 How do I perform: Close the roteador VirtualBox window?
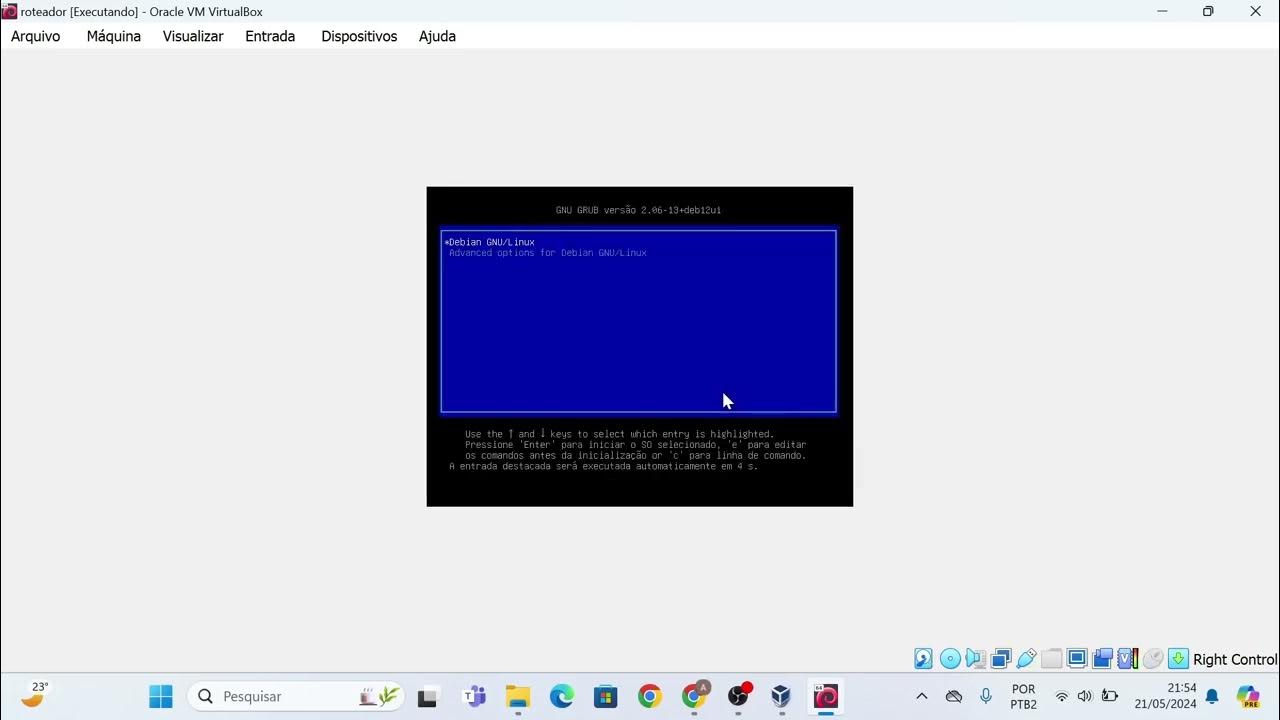tap(1255, 12)
